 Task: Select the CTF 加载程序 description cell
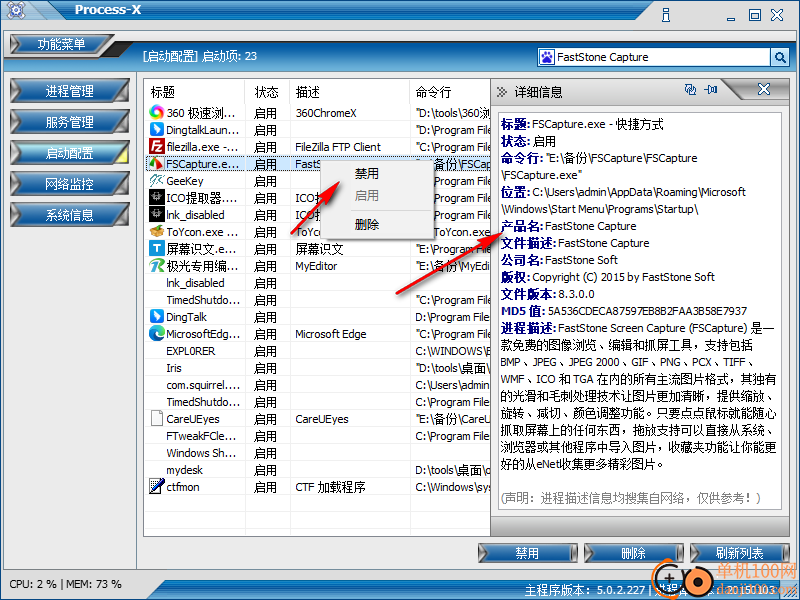tap(330, 487)
